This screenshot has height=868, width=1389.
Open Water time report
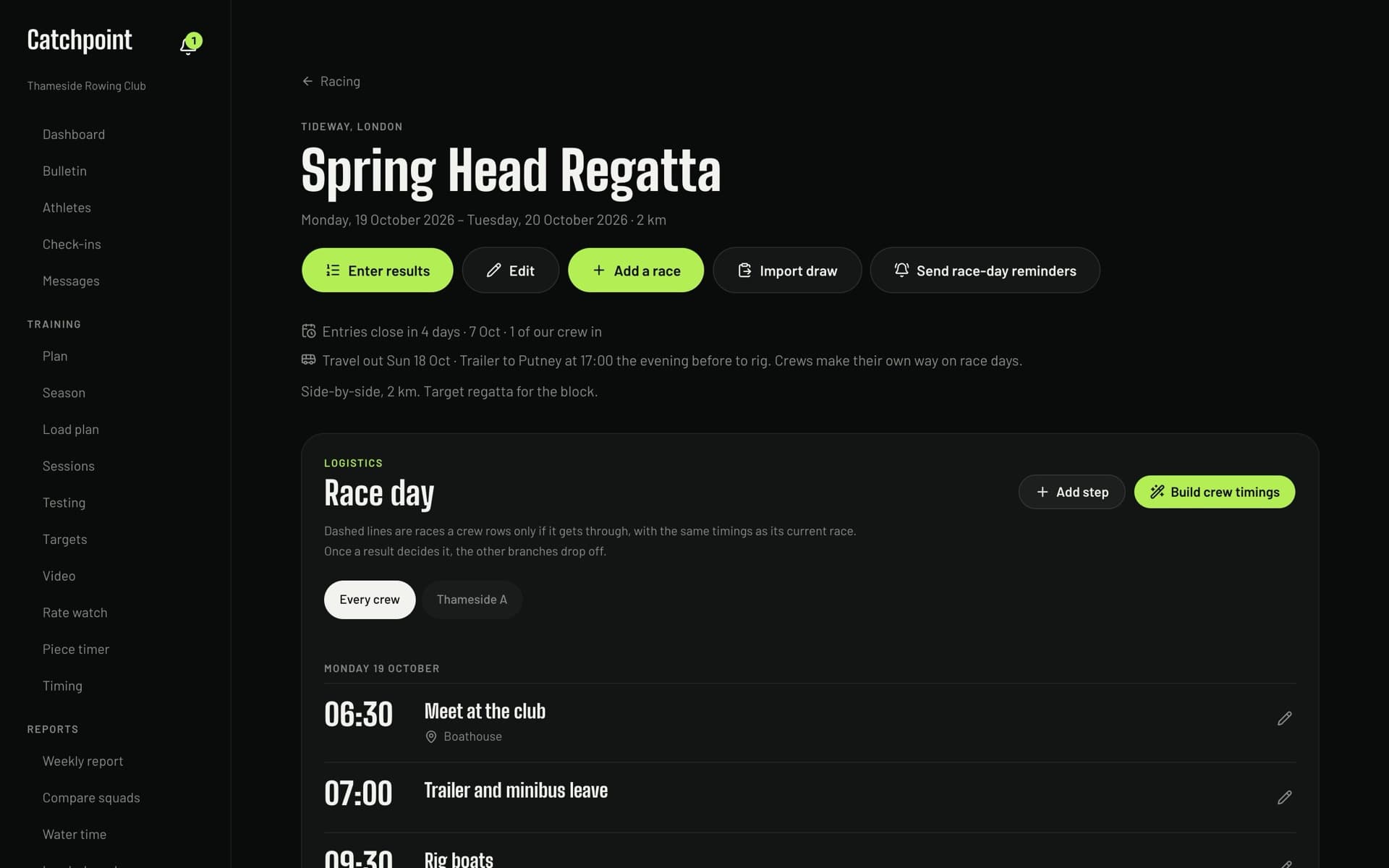tap(75, 835)
